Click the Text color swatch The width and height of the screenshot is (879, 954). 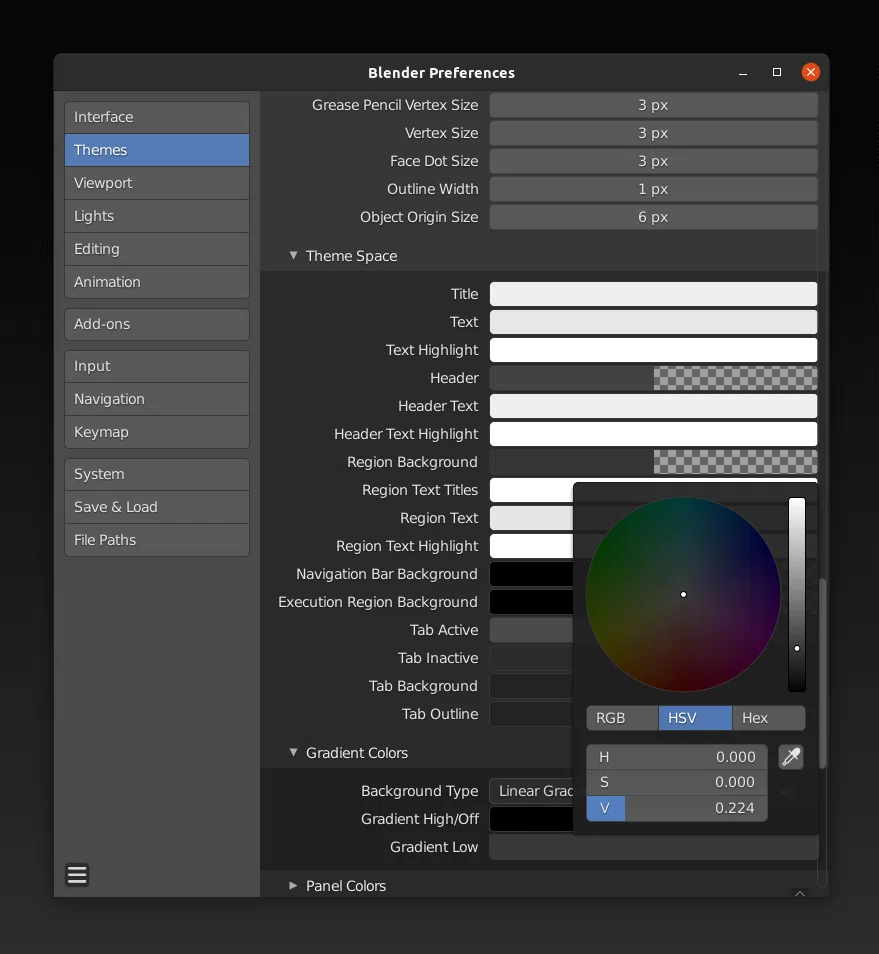tap(653, 322)
